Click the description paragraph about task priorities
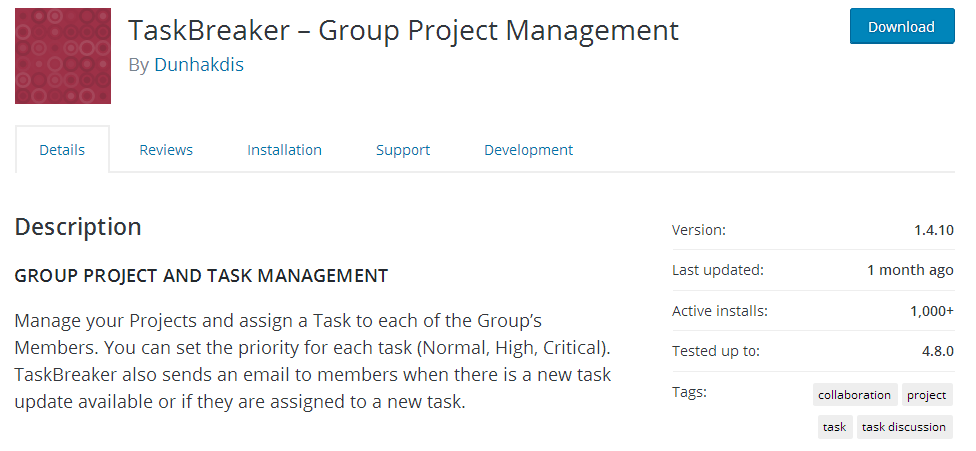Screen dimensions: 976x451 pyautogui.click(x=312, y=361)
